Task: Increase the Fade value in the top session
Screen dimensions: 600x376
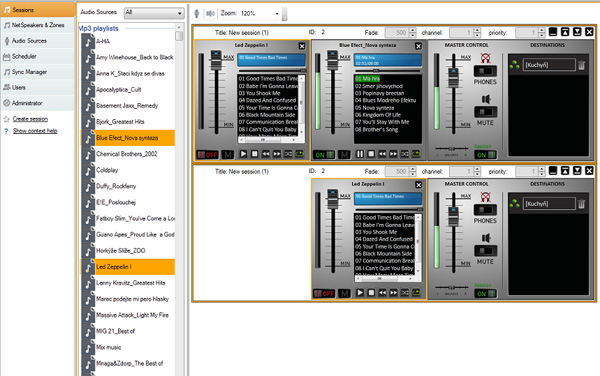Action: pos(412,30)
